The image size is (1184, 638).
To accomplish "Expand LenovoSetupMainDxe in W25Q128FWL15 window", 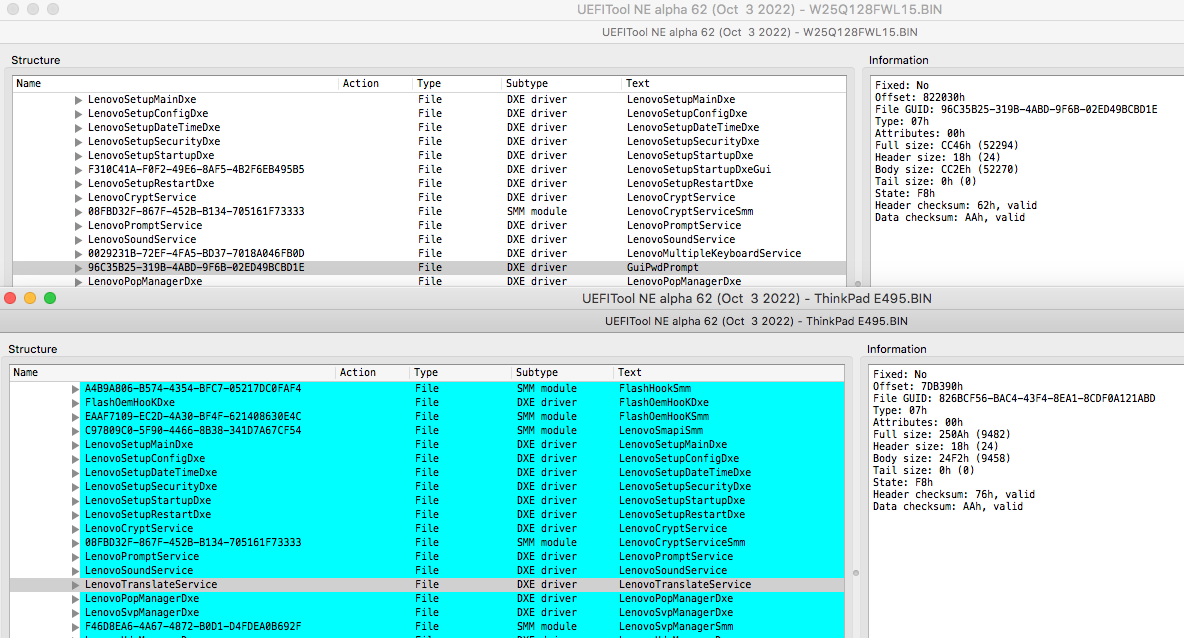I will pyautogui.click(x=78, y=100).
